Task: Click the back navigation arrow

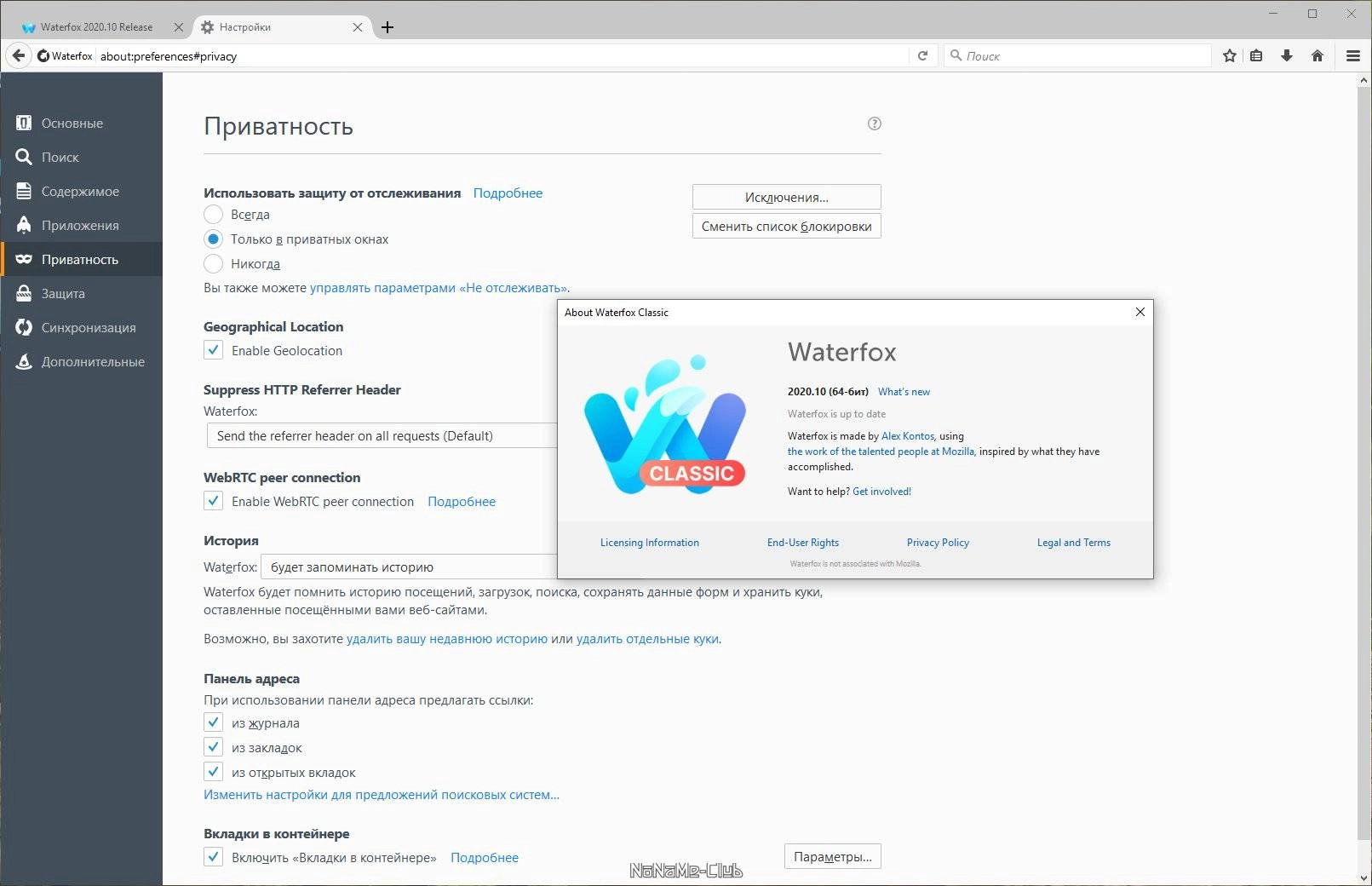Action: (19, 55)
